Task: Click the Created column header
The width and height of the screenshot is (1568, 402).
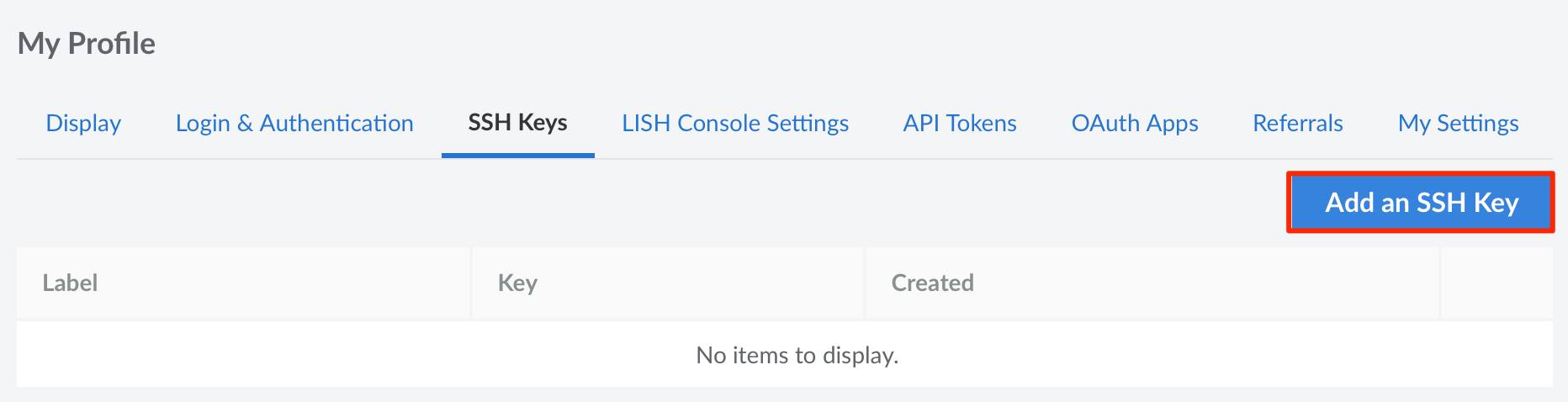Action: [932, 283]
